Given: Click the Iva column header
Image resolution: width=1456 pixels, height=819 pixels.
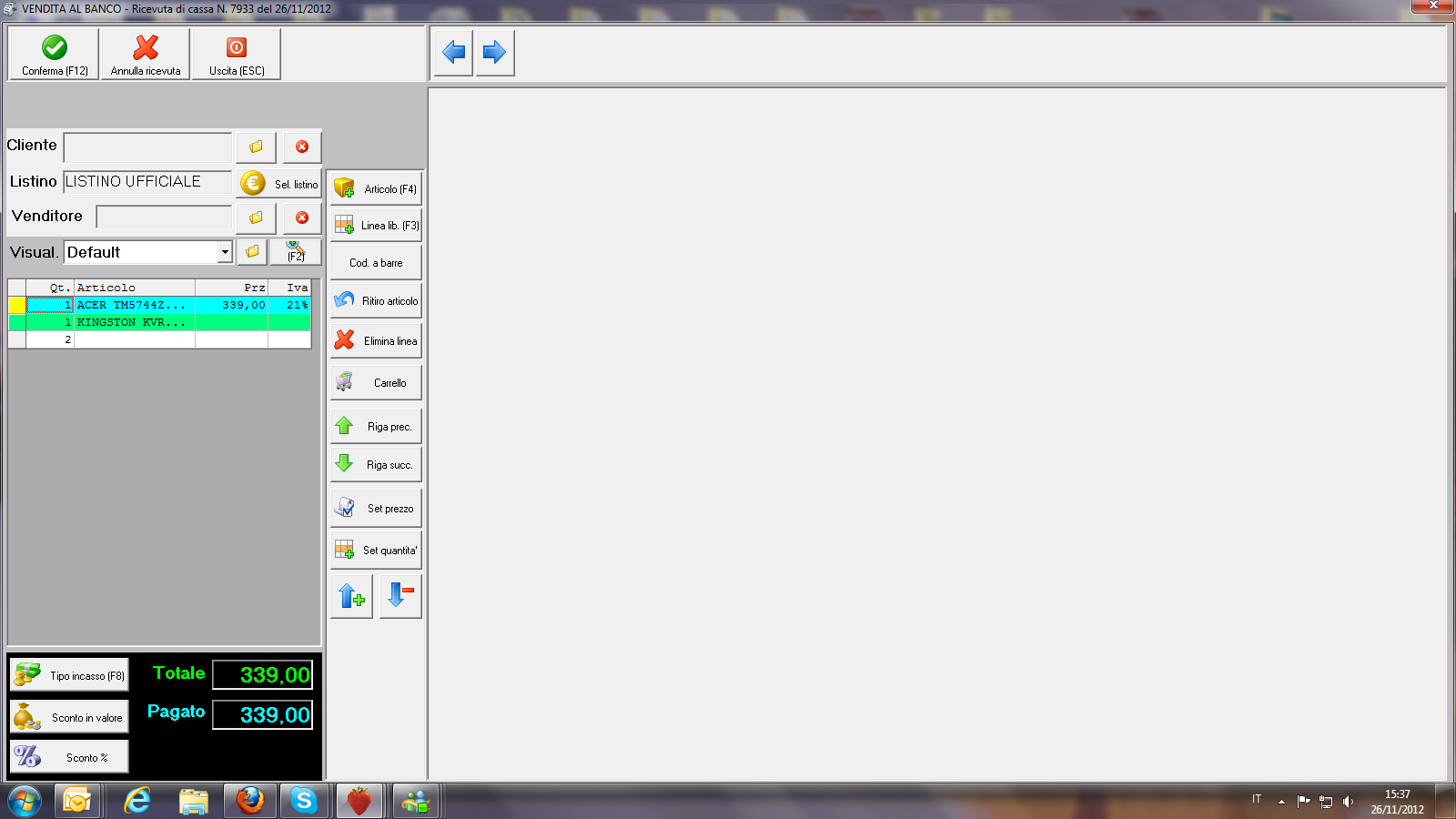Looking at the screenshot, I should pyautogui.click(x=289, y=288).
